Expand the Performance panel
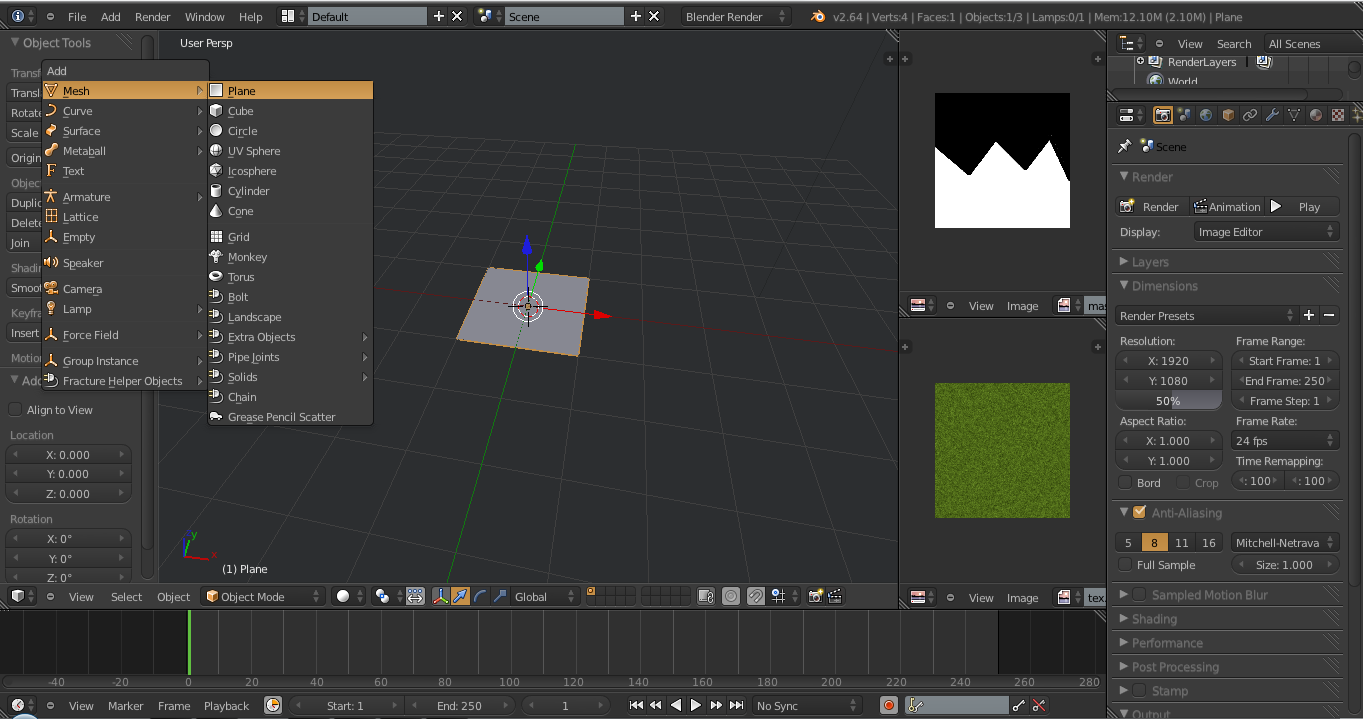 pyautogui.click(x=1167, y=643)
